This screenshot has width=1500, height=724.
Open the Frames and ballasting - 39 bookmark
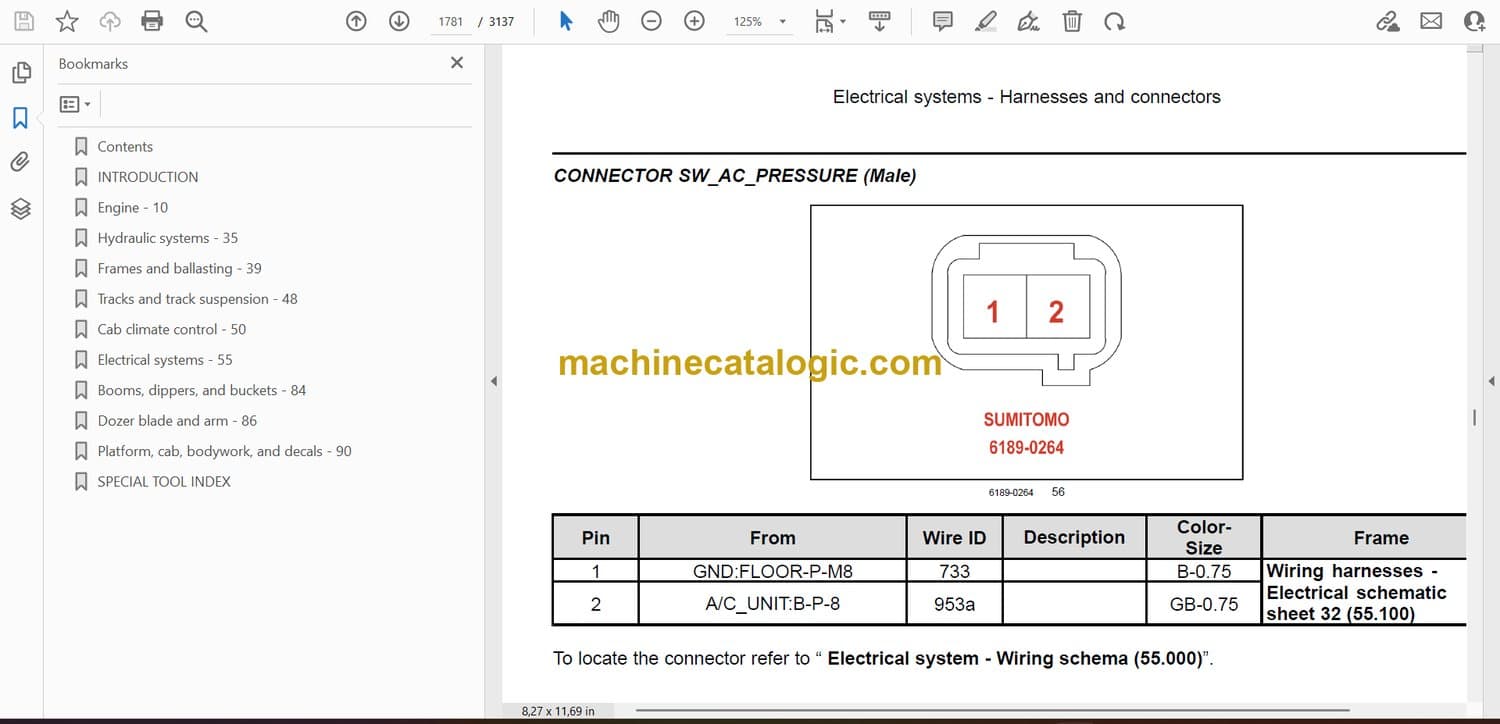(x=180, y=268)
